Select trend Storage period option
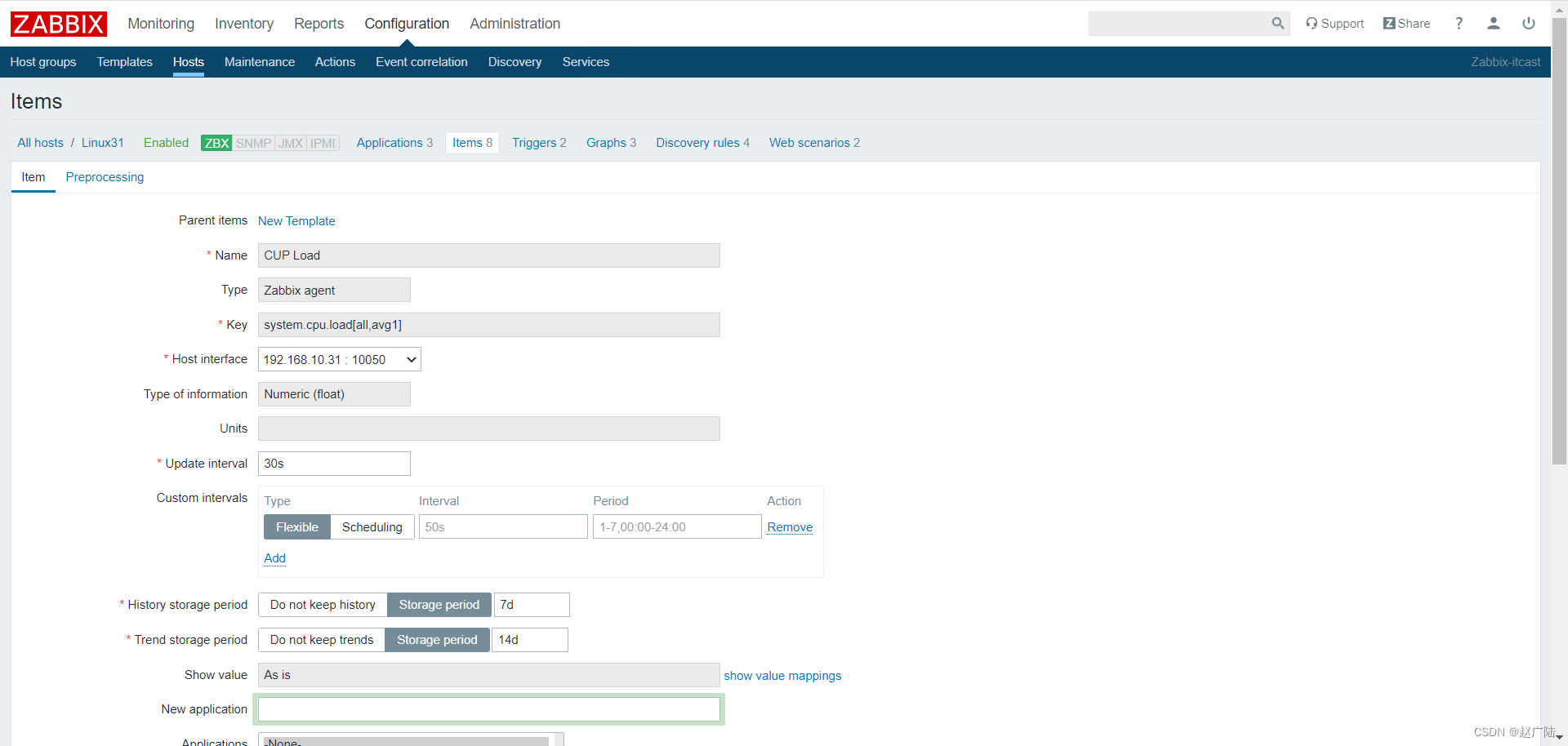 (x=437, y=640)
